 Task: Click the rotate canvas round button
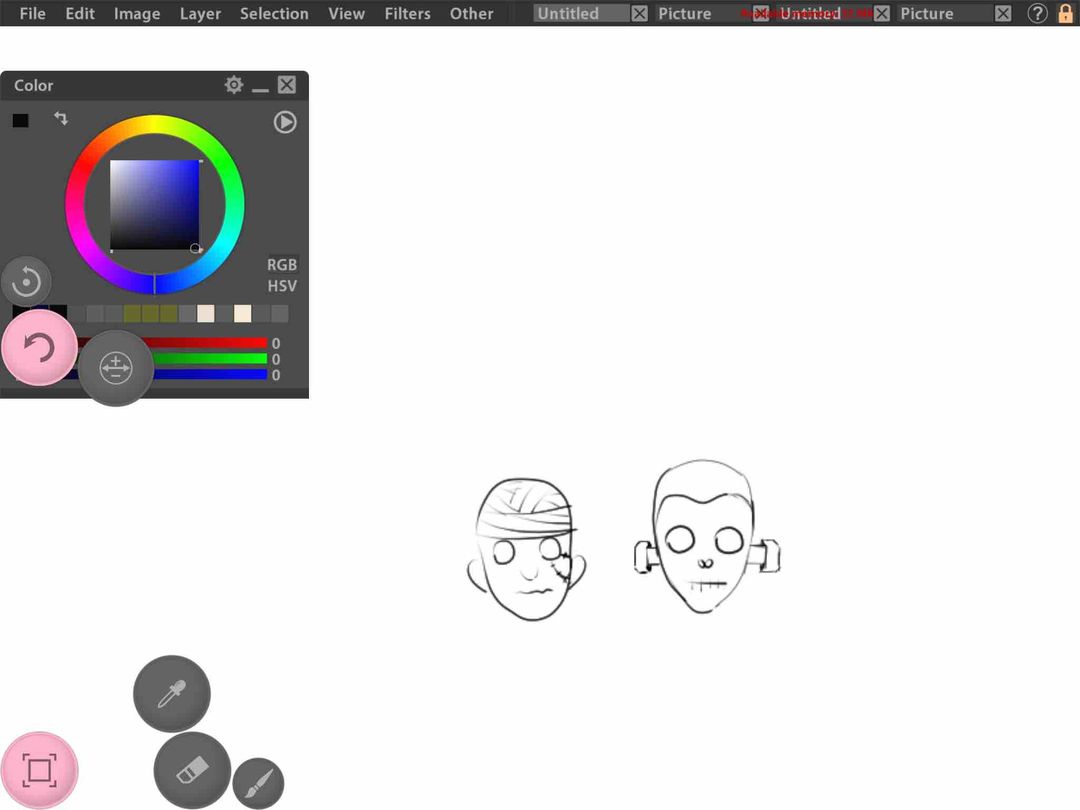26,282
